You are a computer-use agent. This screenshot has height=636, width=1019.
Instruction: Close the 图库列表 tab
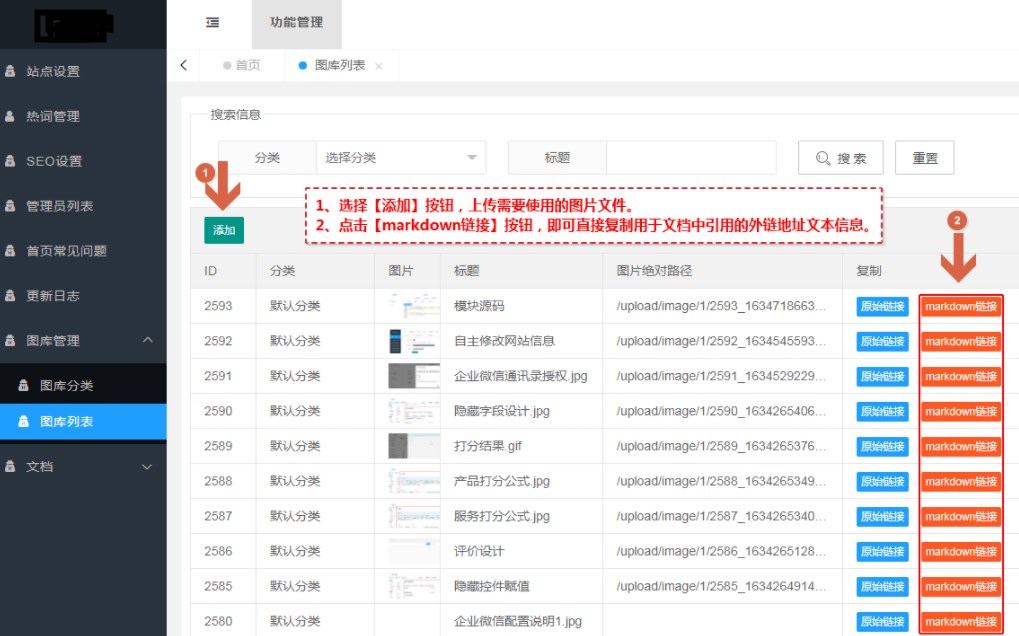378,66
